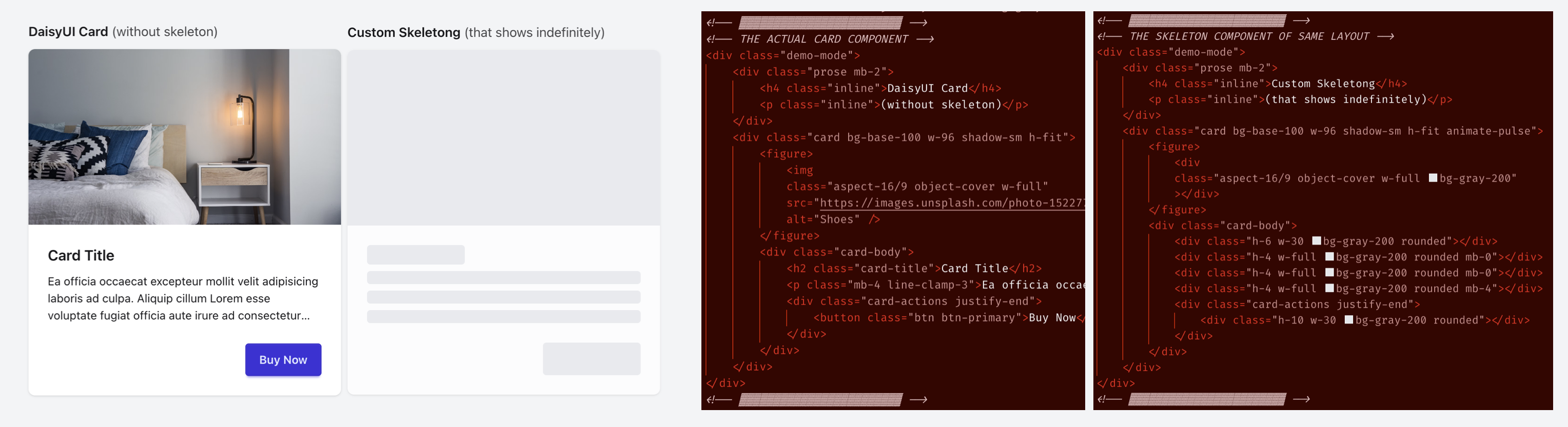Click the Buy Now button
The height and width of the screenshot is (427, 1568).
tap(283, 359)
